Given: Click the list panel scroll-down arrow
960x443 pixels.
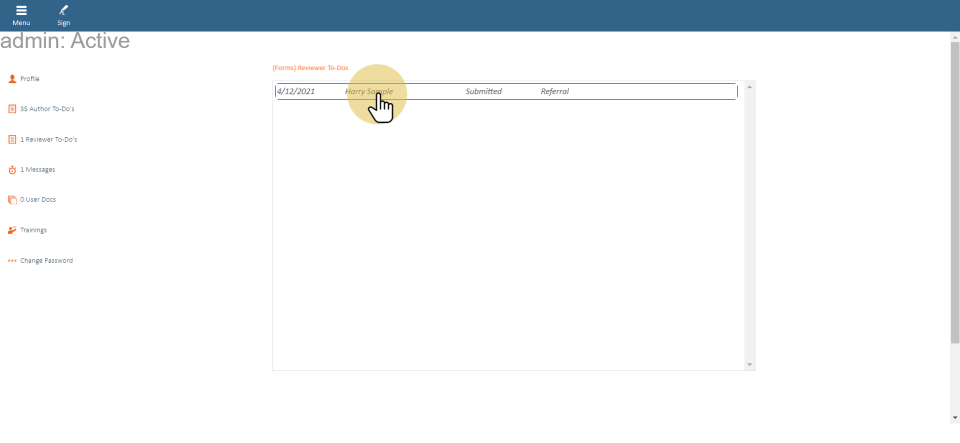Looking at the screenshot, I should coord(750,364).
